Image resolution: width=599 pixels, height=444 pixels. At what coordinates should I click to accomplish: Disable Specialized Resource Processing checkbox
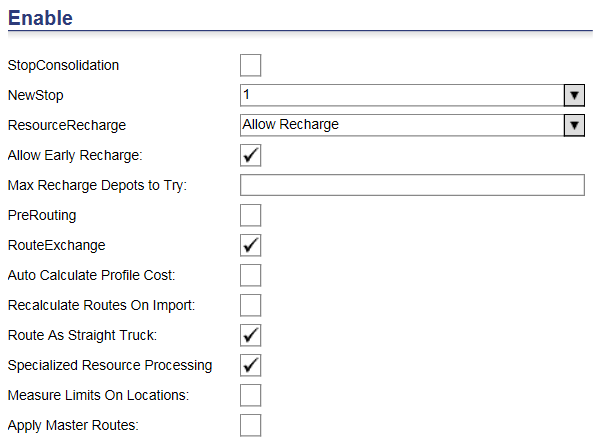click(251, 365)
